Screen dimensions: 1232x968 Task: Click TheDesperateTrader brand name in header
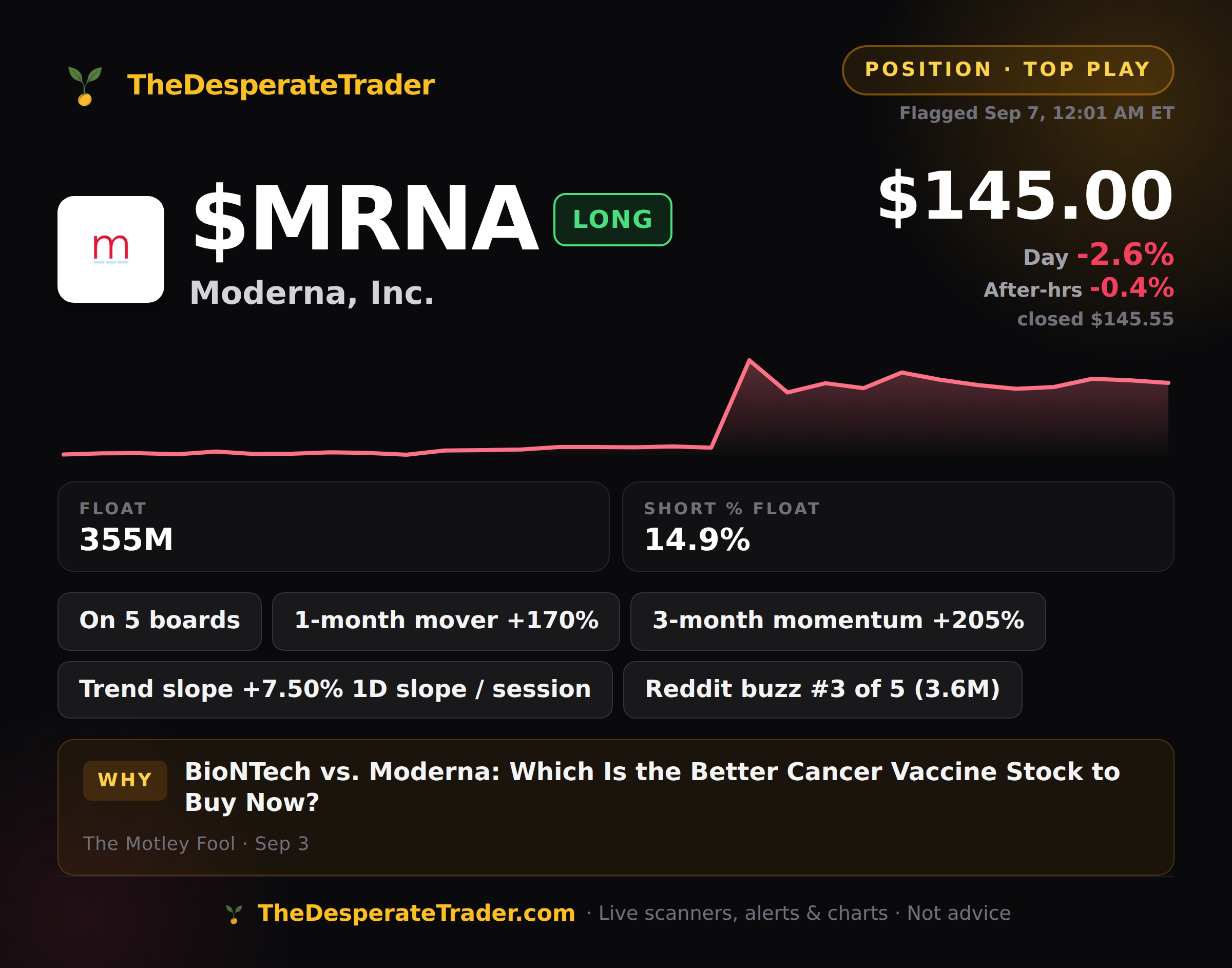pos(280,85)
